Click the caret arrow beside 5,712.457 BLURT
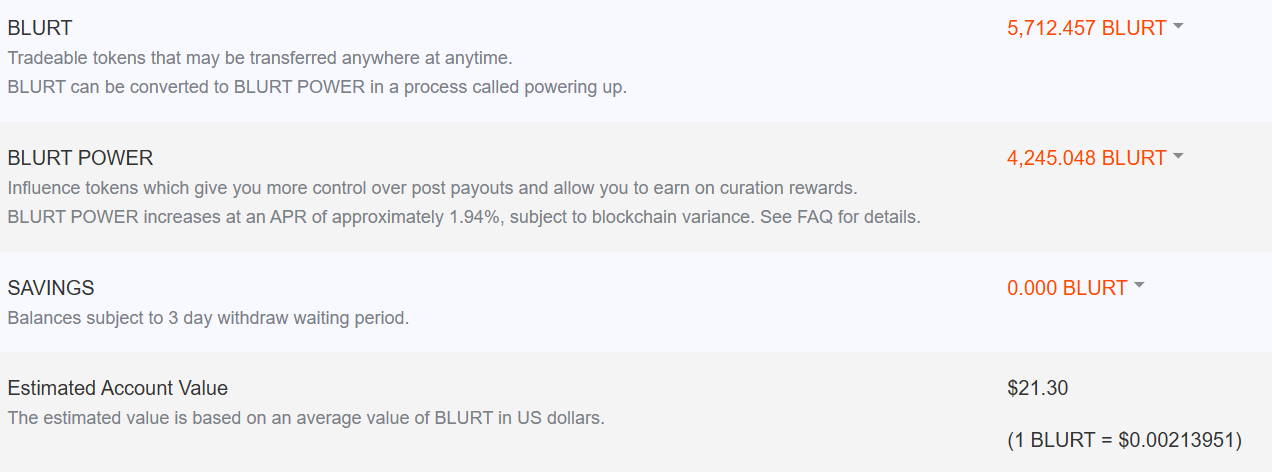This screenshot has width=1272, height=472. tap(1178, 27)
